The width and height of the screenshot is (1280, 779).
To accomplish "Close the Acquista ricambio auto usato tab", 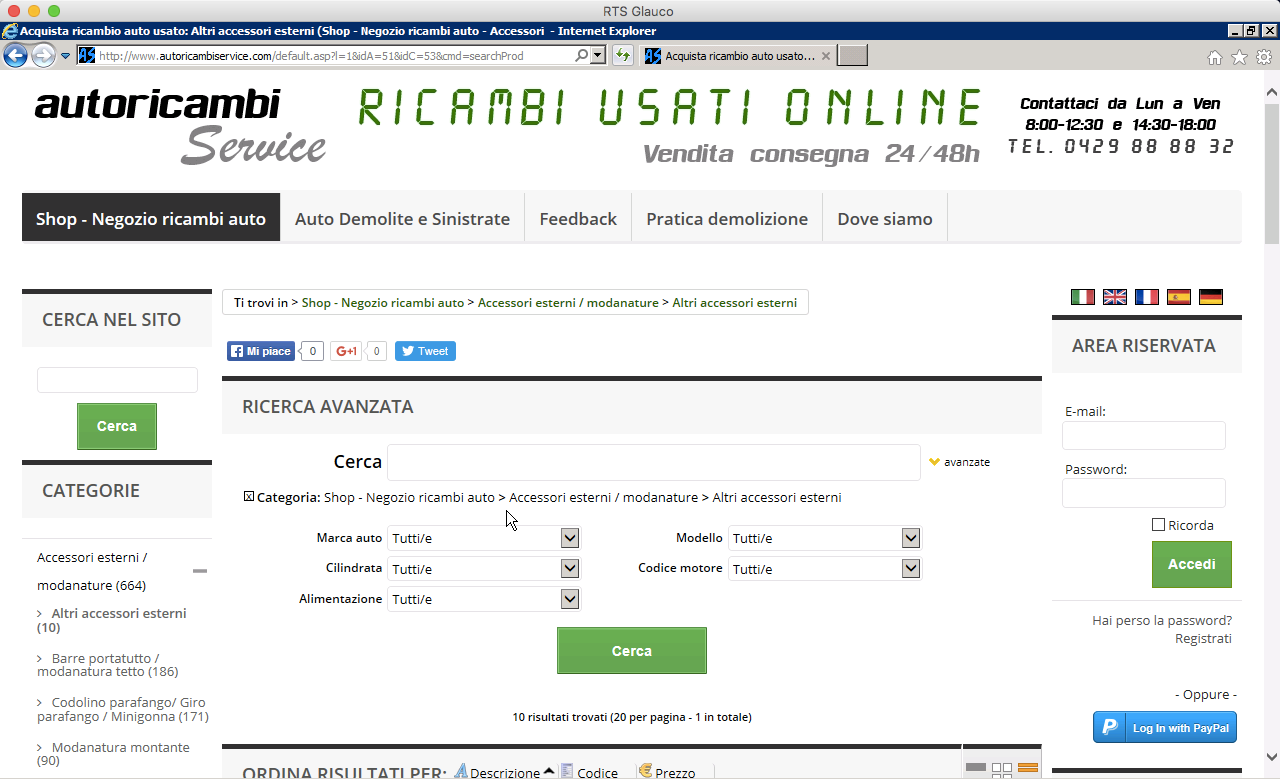I will 825,56.
